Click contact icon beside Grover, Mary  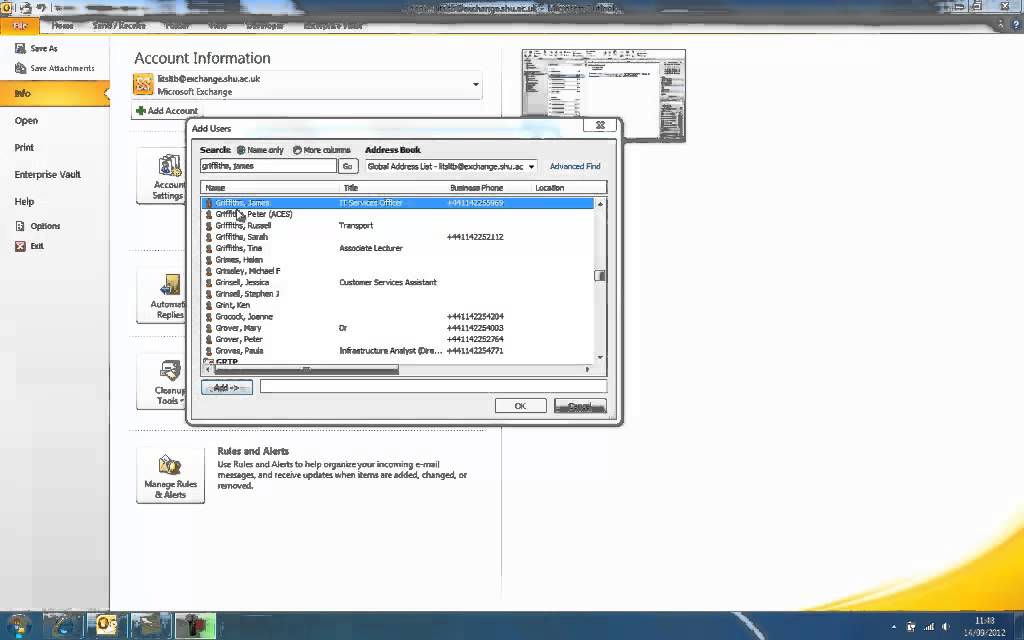(x=209, y=328)
